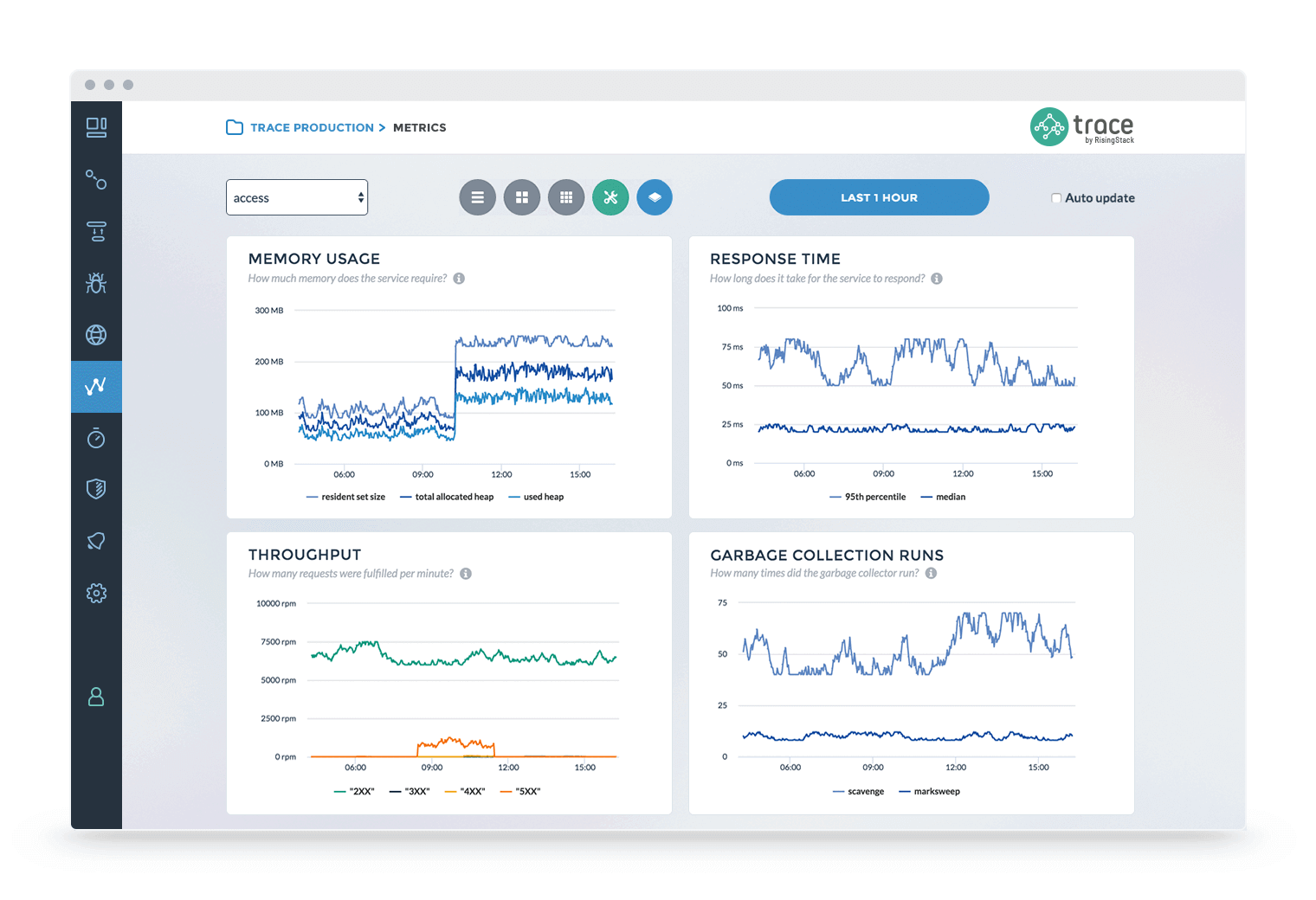Open the stopwatch profiler sidebar icon

click(96, 438)
